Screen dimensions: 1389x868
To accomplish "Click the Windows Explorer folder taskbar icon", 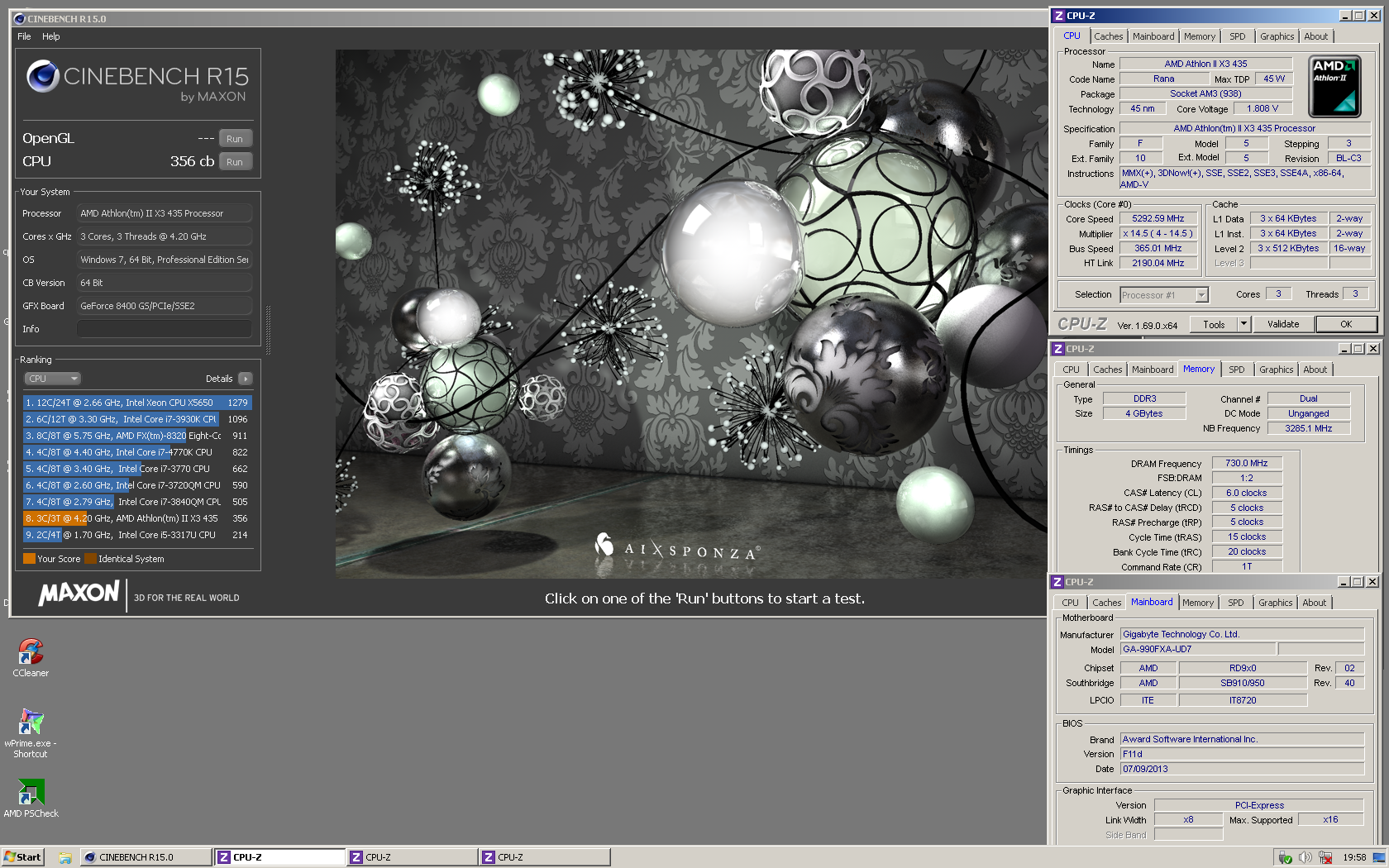I will coord(65,857).
